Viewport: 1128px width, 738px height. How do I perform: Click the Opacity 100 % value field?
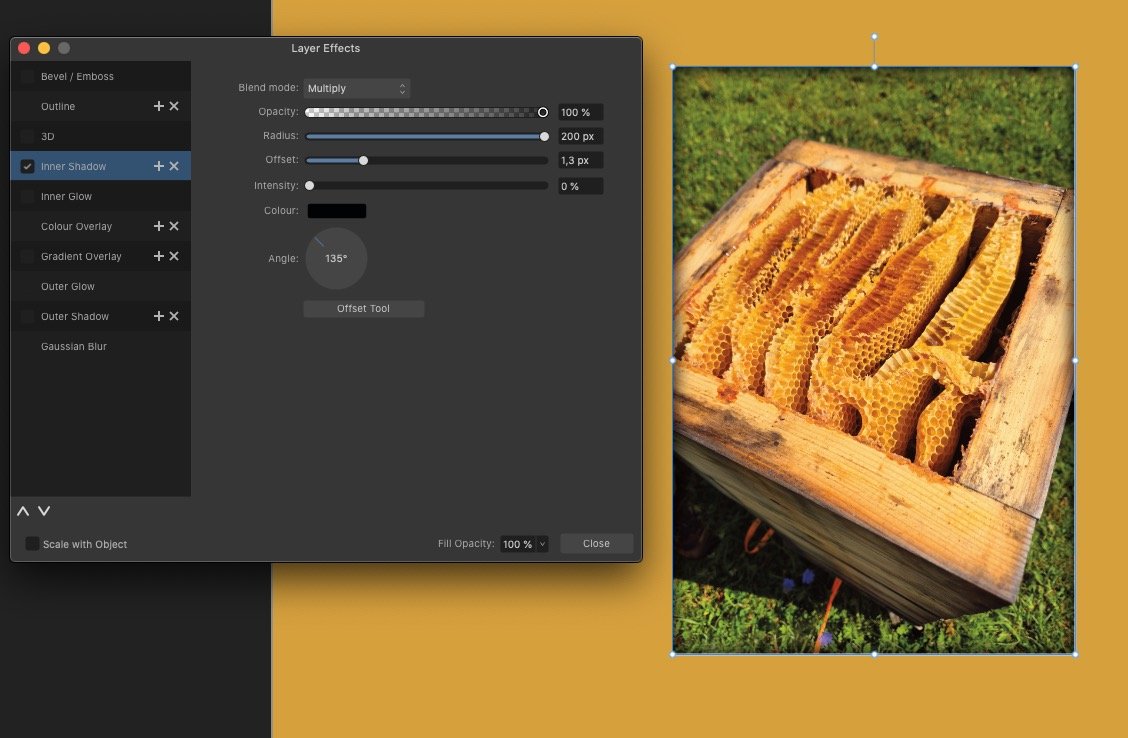tap(581, 112)
